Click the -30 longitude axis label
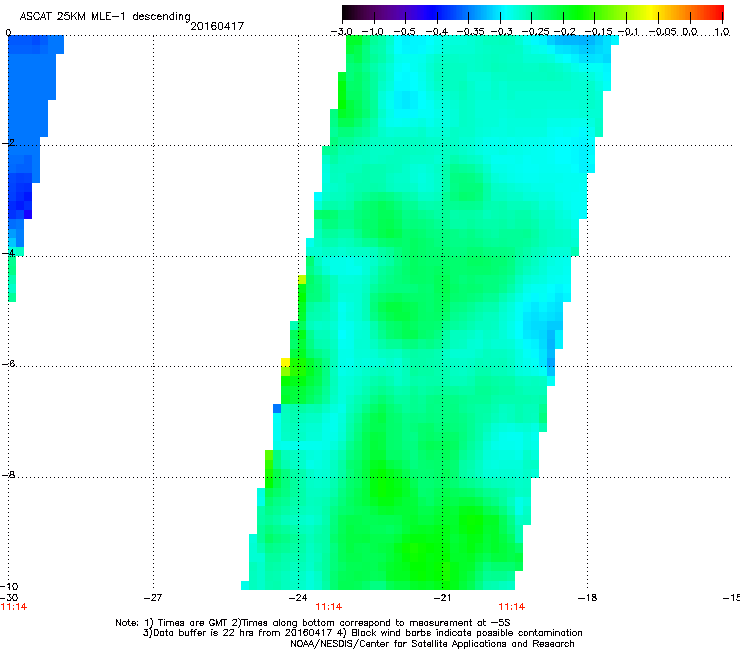Viewport: 740px width, 650px height. (9, 598)
